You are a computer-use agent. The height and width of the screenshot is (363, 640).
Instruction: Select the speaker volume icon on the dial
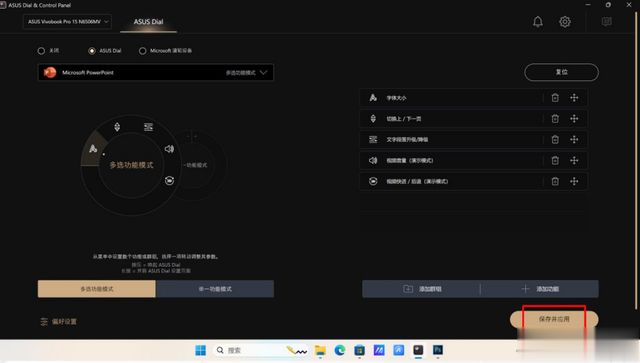pyautogui.click(x=169, y=149)
